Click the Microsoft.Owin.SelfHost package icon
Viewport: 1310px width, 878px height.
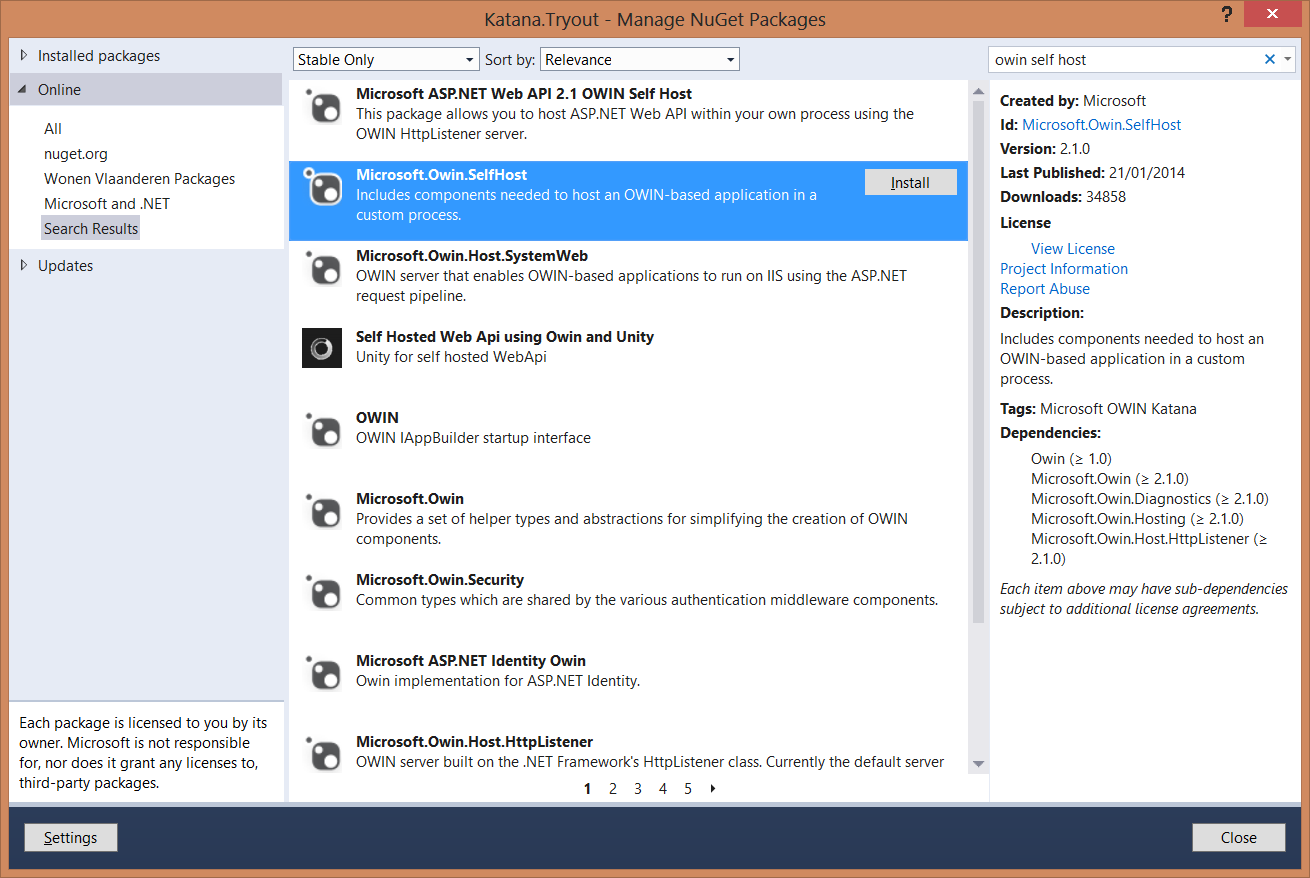[322, 185]
